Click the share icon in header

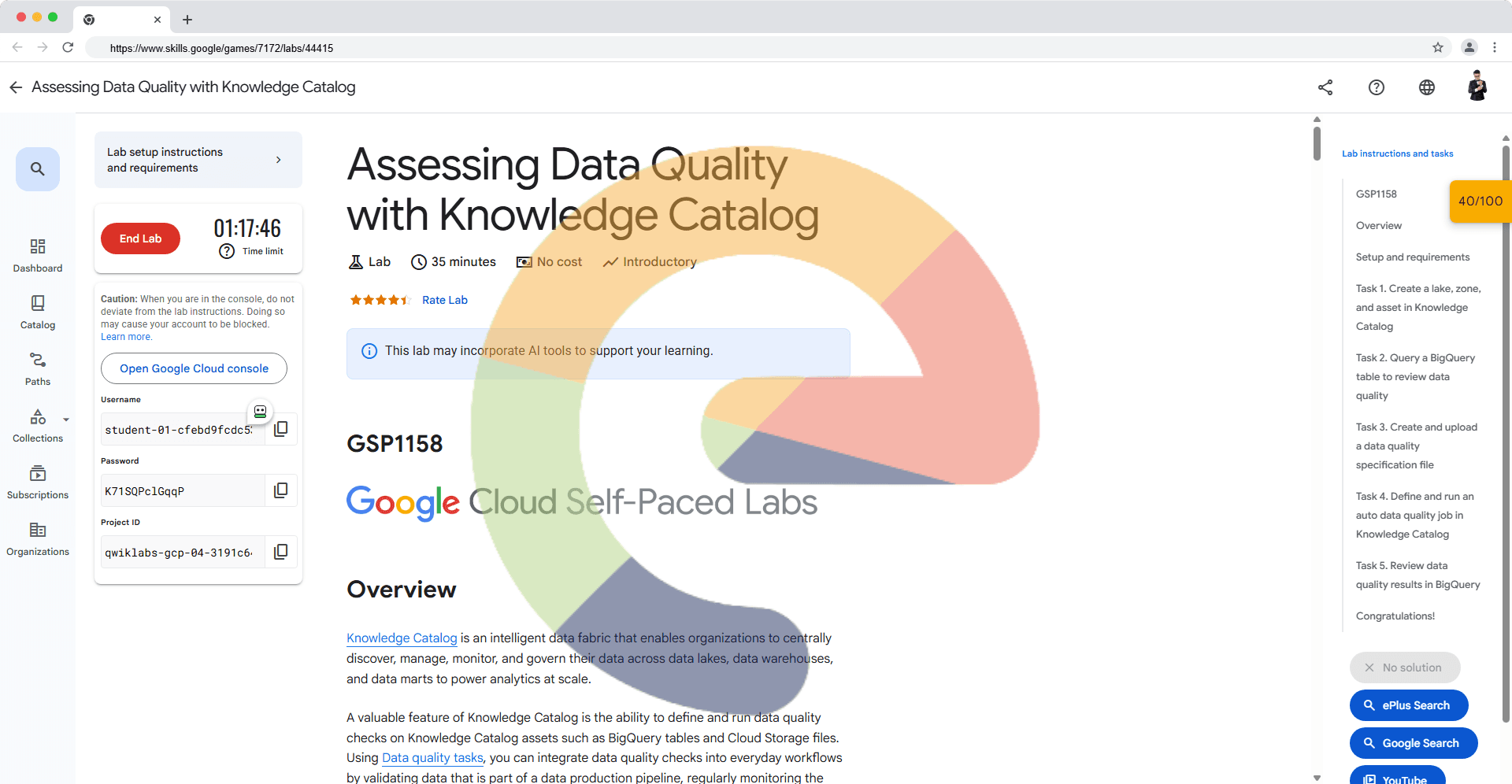(x=1325, y=87)
